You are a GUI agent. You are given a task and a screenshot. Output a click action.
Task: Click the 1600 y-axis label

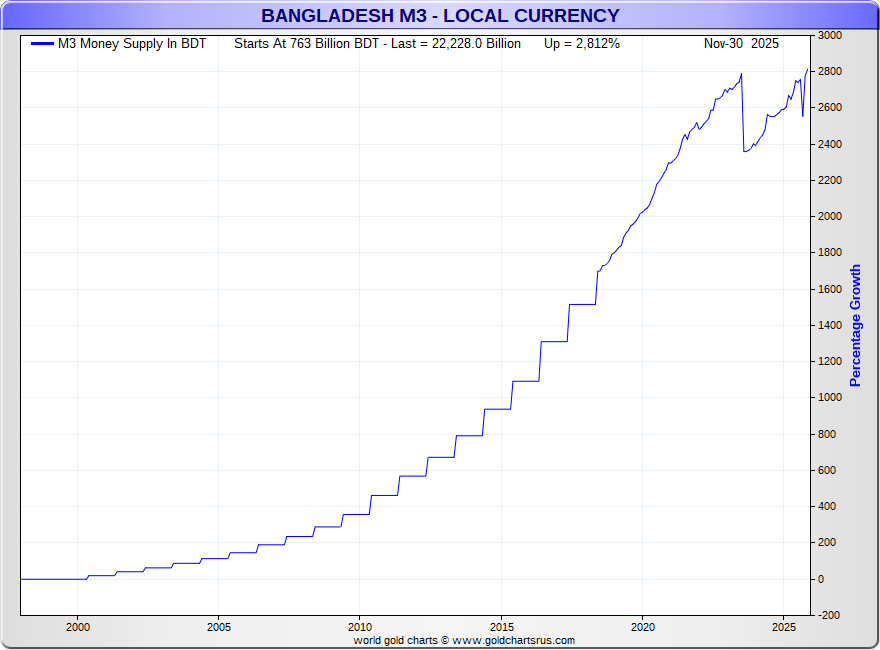[x=829, y=289]
